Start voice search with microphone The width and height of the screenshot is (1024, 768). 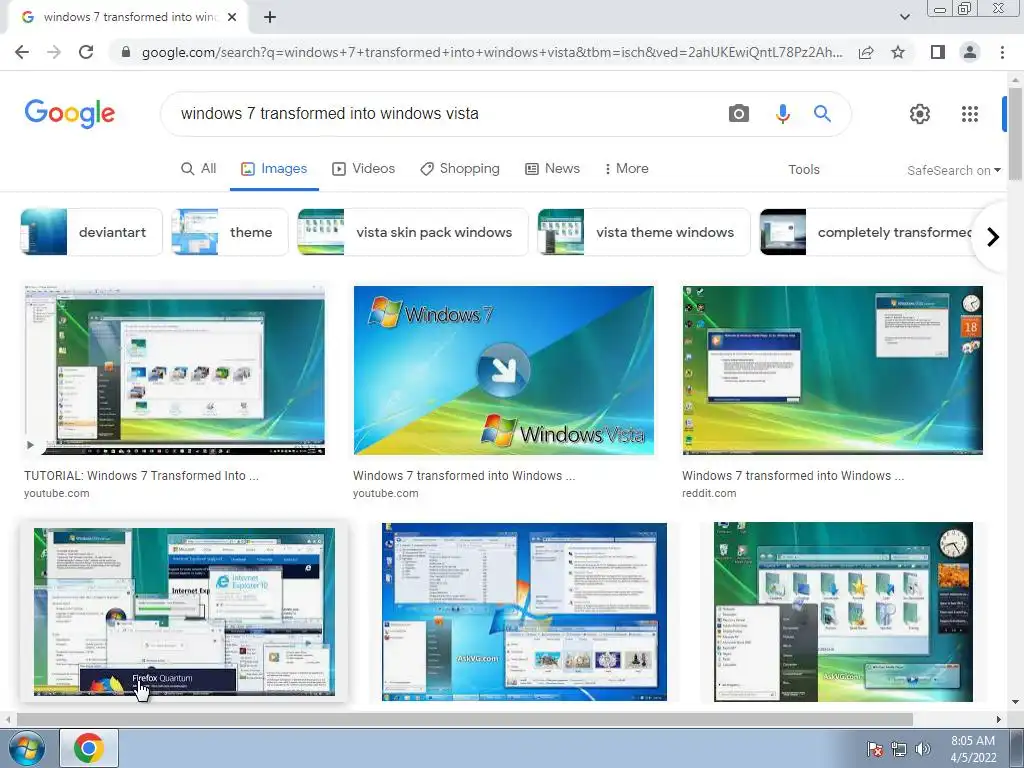click(782, 114)
